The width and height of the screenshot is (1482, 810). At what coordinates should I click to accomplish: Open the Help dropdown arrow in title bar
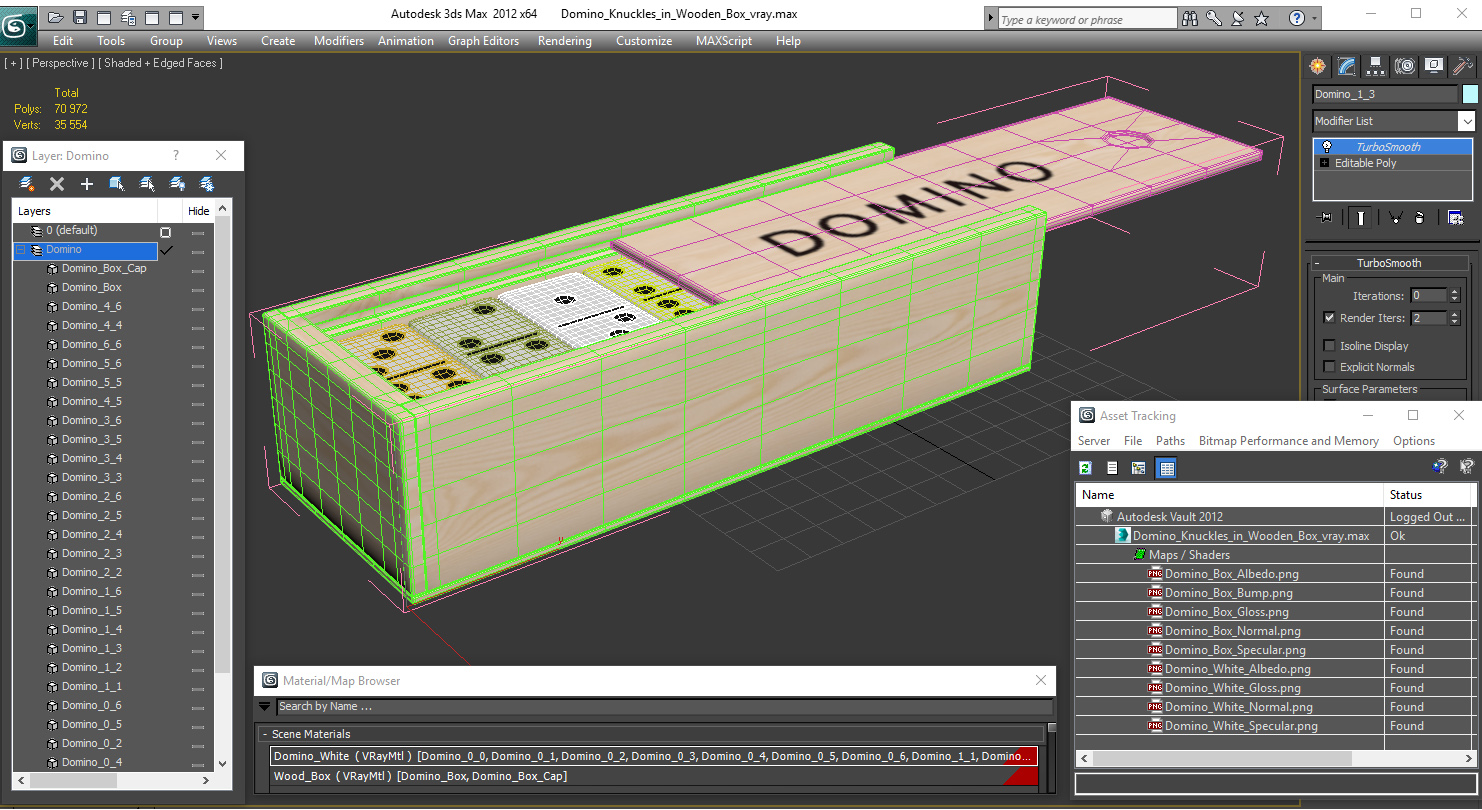click(x=1314, y=18)
